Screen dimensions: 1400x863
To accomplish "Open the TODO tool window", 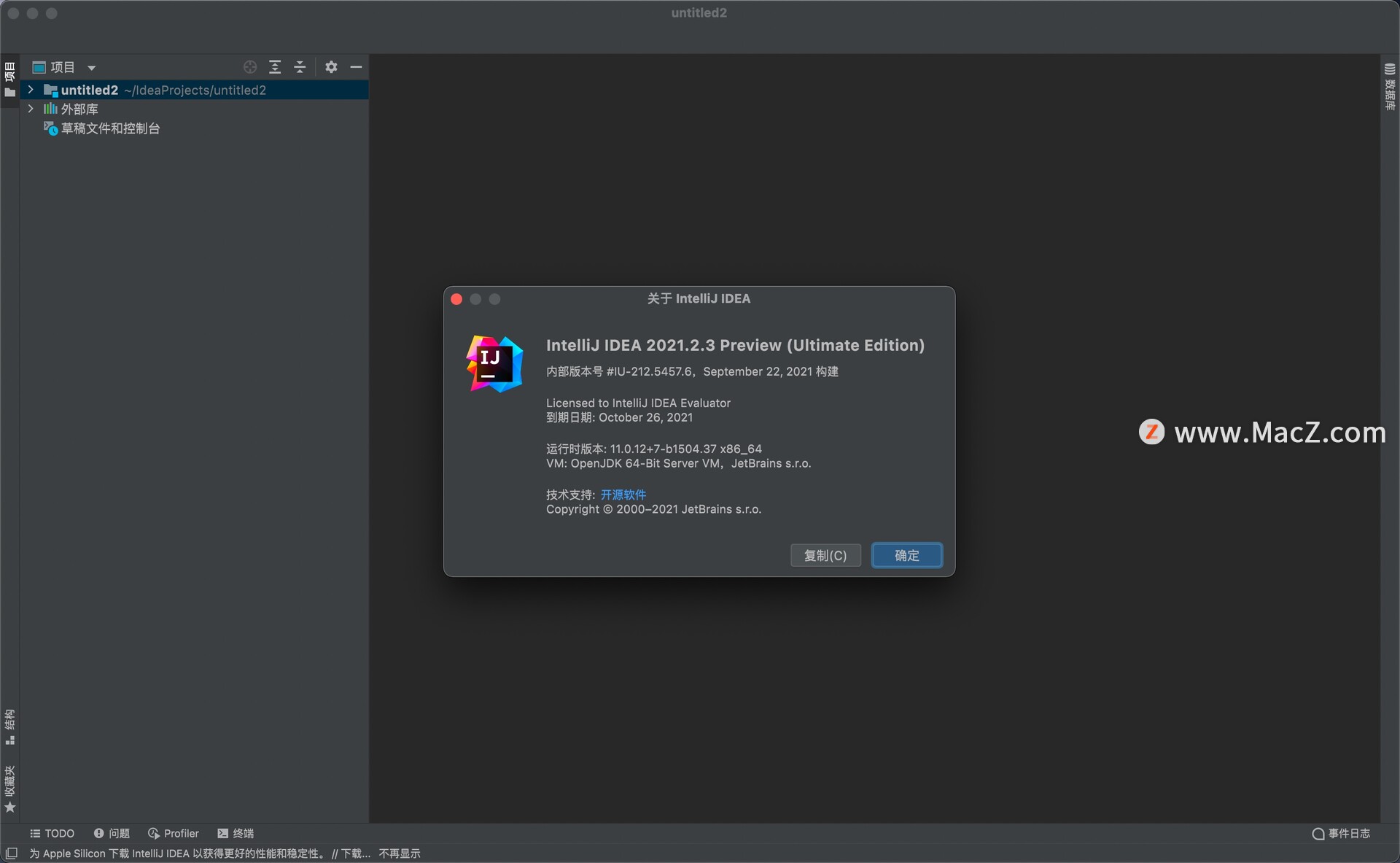I will (52, 833).
